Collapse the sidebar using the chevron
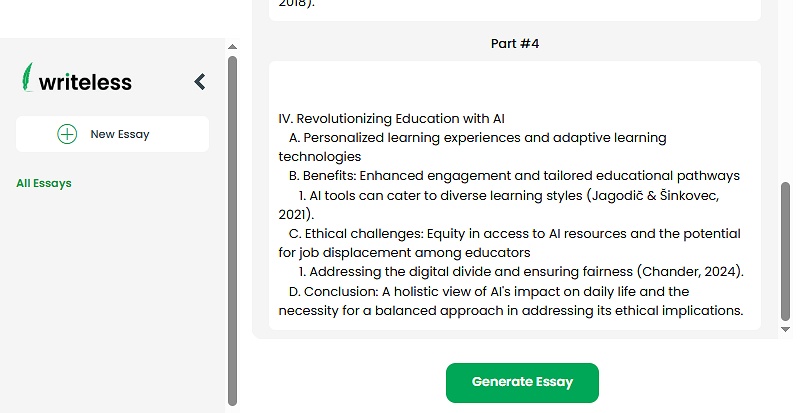 point(200,82)
